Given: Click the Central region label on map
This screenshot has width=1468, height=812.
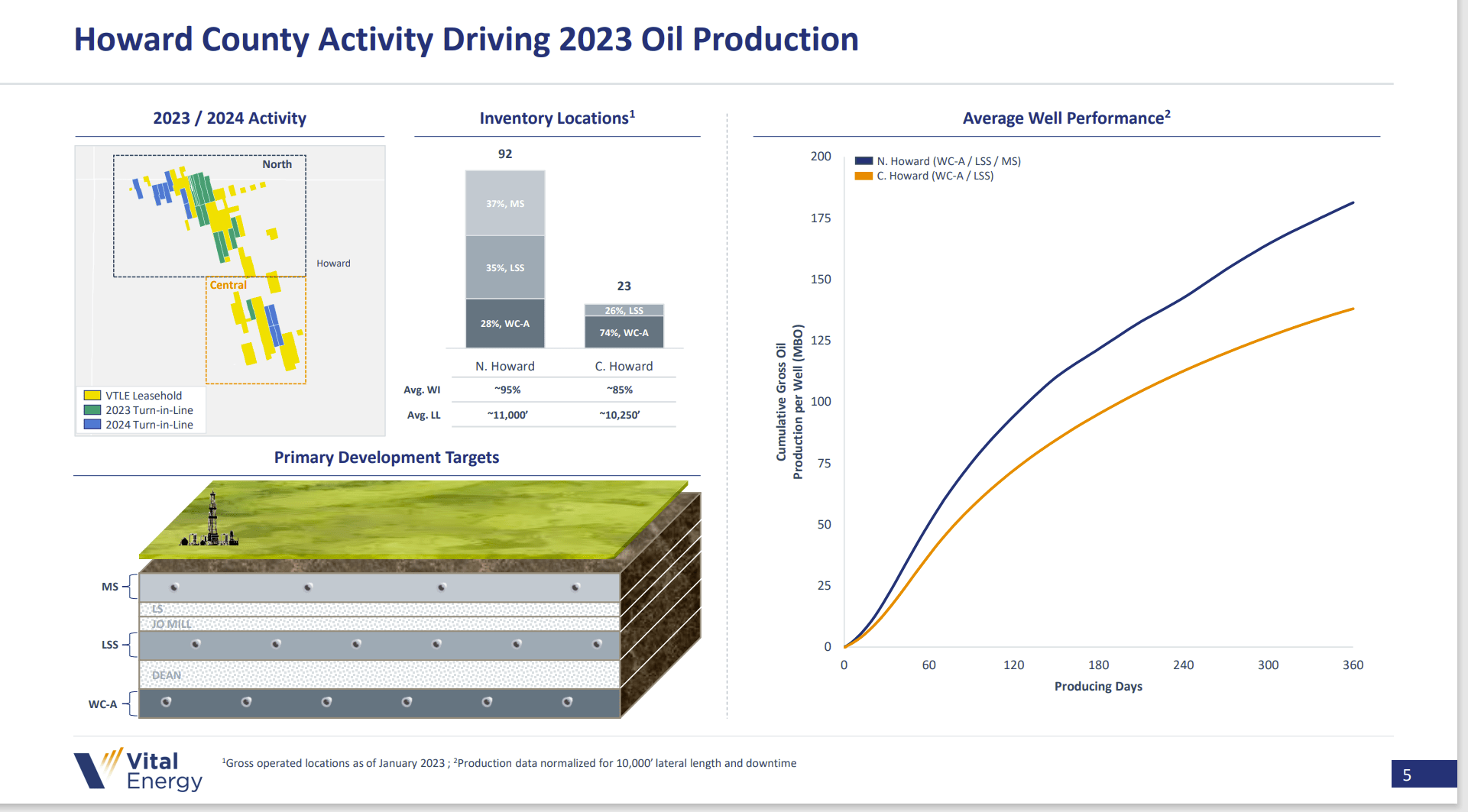Looking at the screenshot, I should click(x=228, y=285).
